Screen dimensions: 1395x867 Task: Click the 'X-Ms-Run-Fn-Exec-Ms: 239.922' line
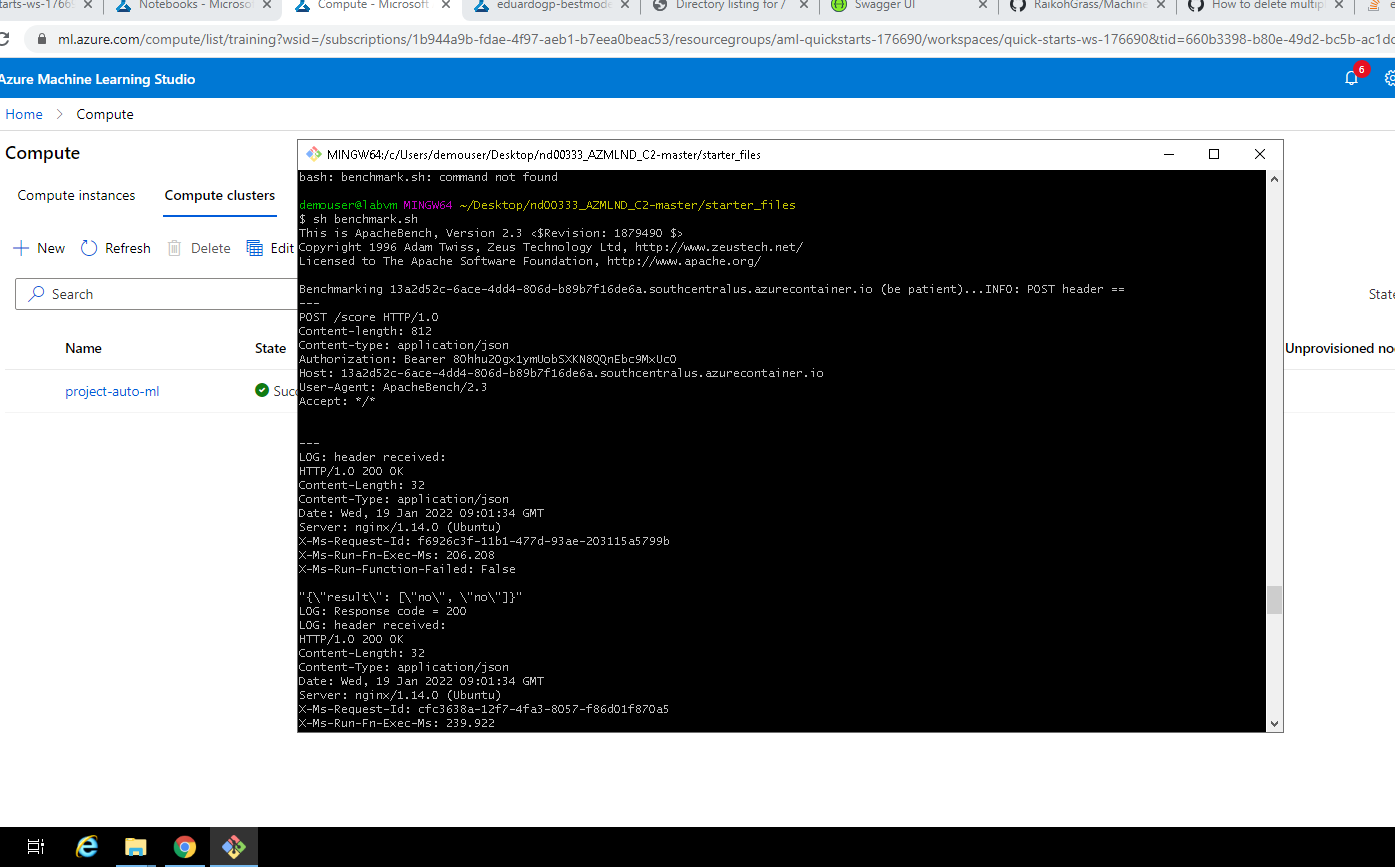pos(397,723)
